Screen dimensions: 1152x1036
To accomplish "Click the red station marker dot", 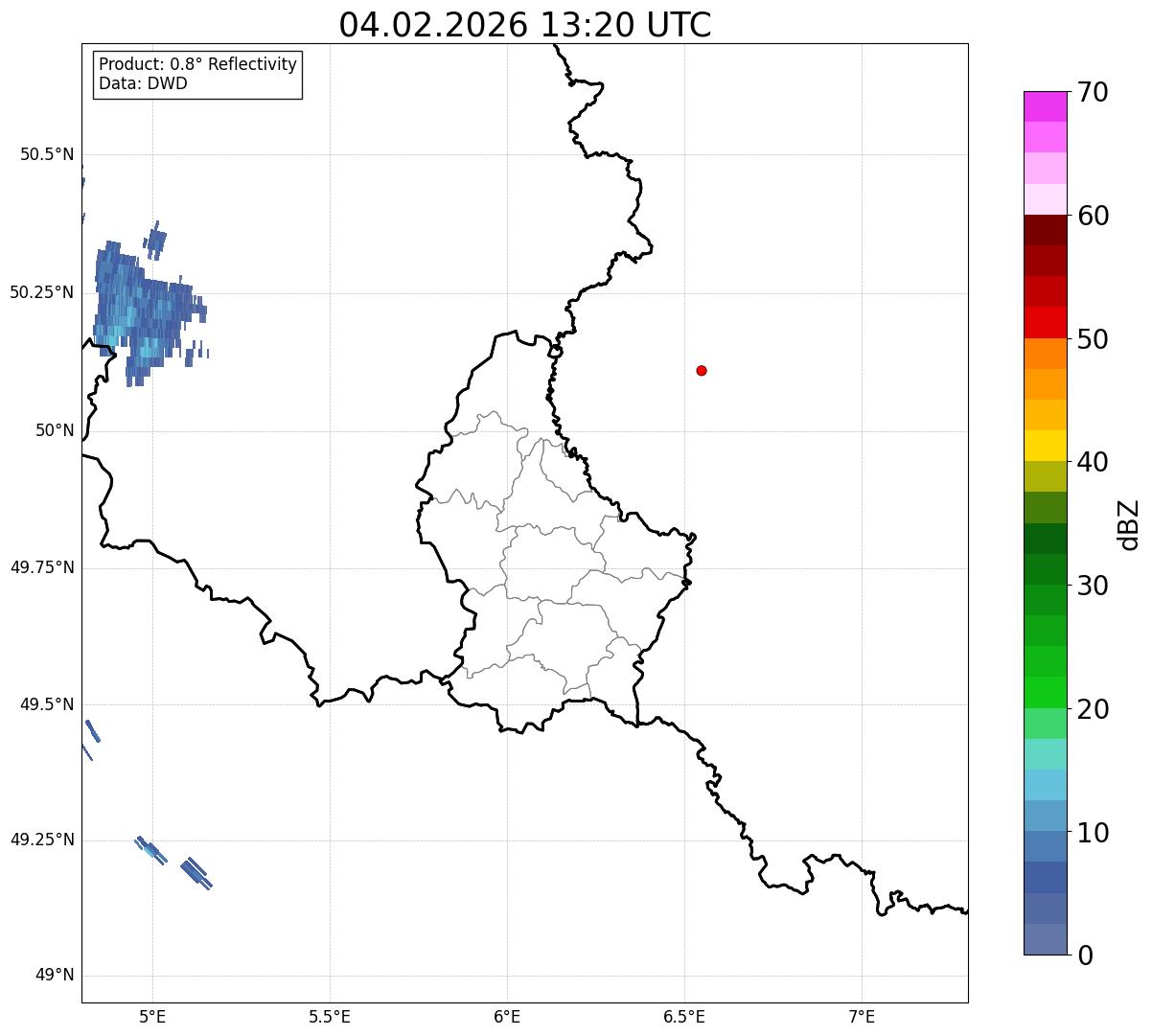I will [x=702, y=370].
